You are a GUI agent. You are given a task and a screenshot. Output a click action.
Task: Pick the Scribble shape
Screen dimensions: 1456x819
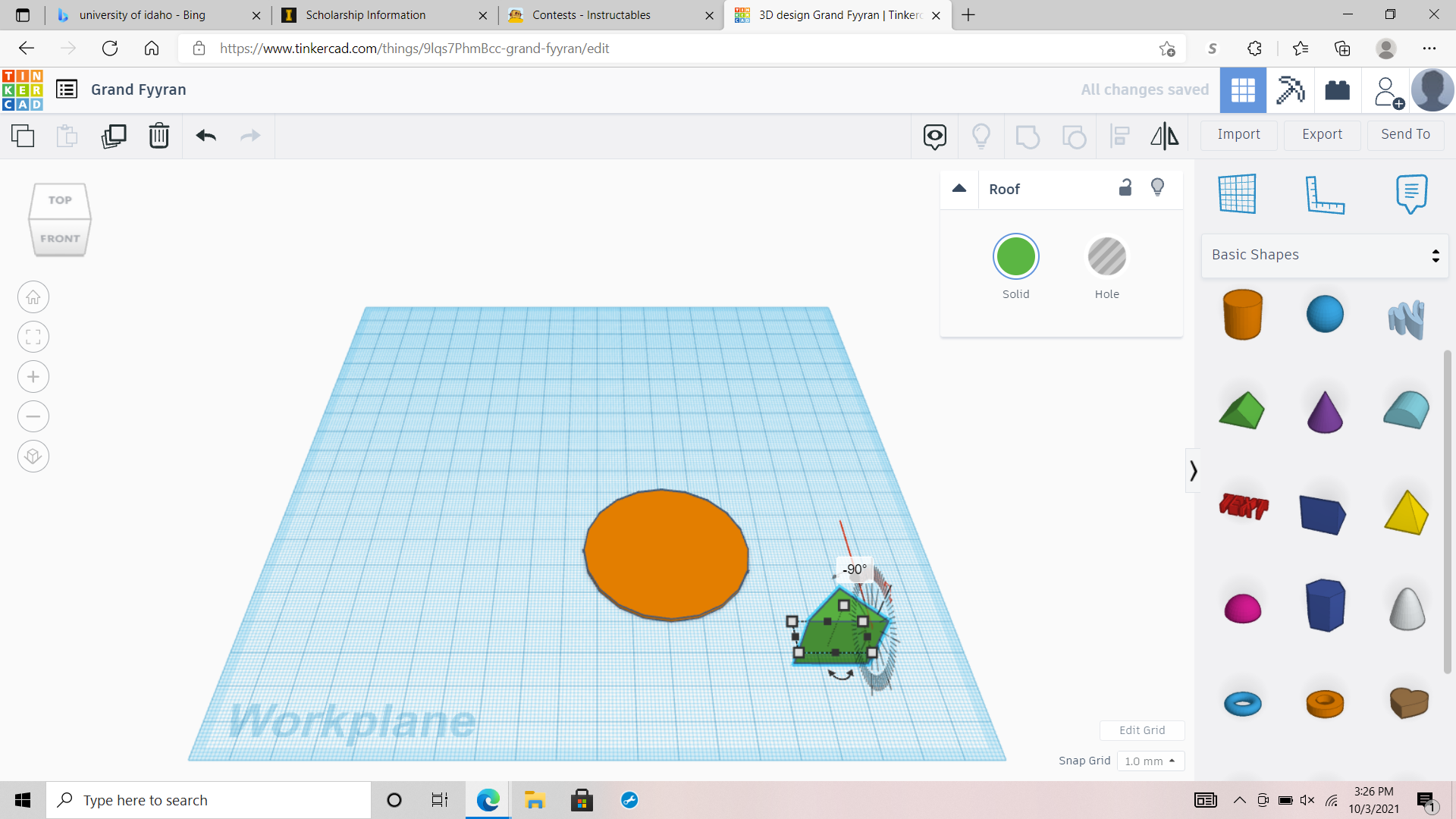(x=1407, y=318)
